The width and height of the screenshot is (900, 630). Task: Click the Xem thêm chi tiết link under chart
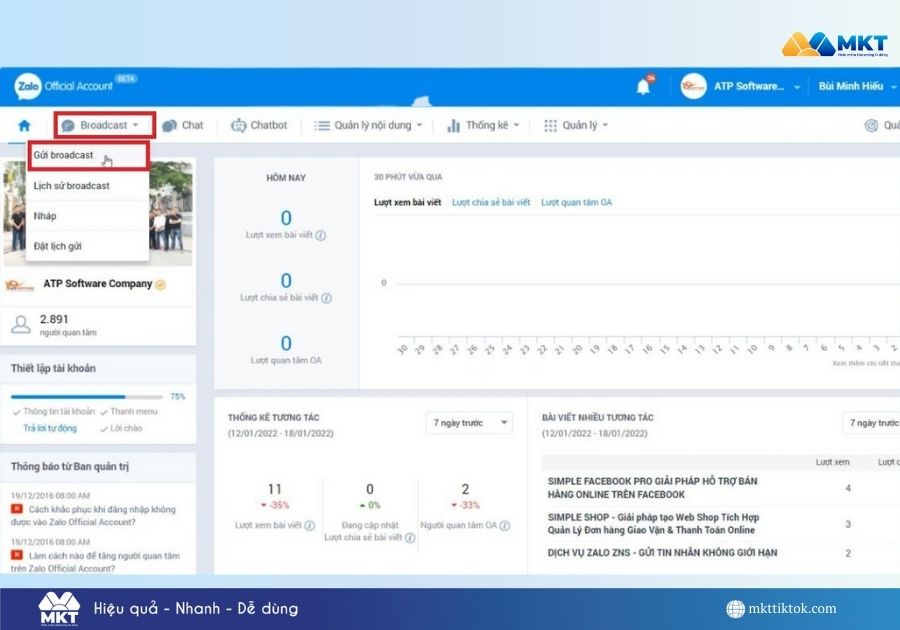pyautogui.click(x=866, y=364)
